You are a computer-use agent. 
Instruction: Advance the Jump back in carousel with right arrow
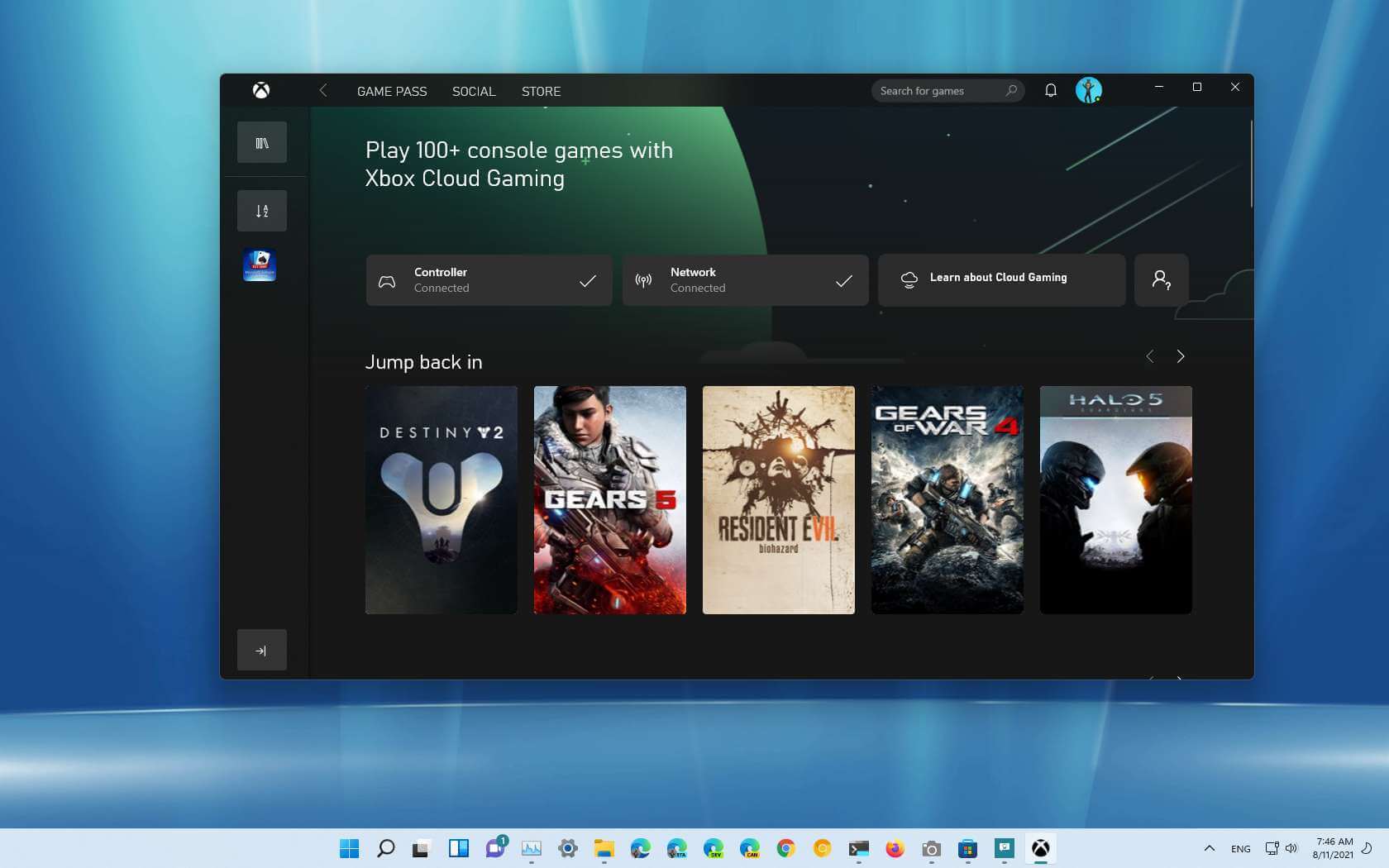tap(1181, 356)
